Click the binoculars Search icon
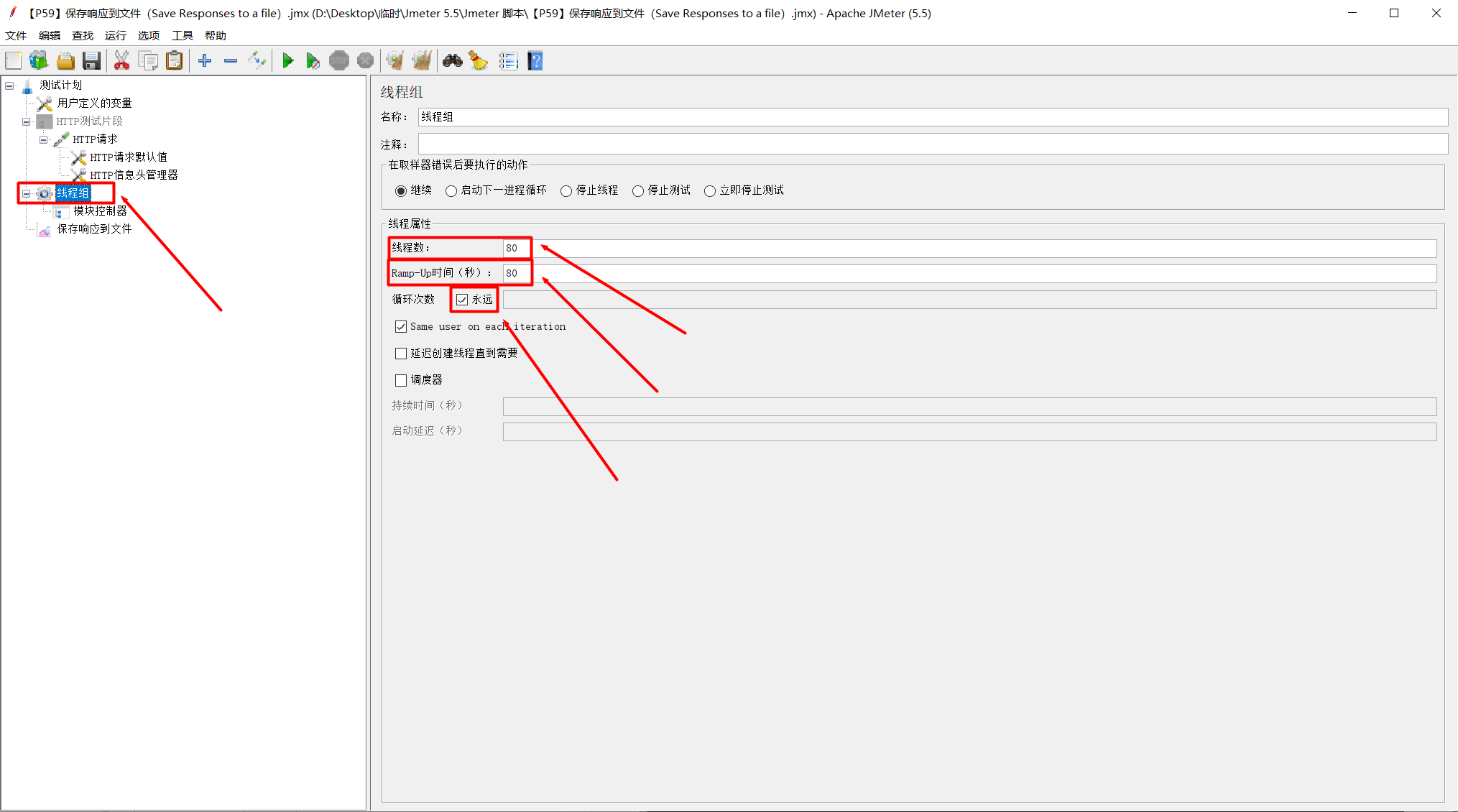The image size is (1458, 812). [452, 61]
